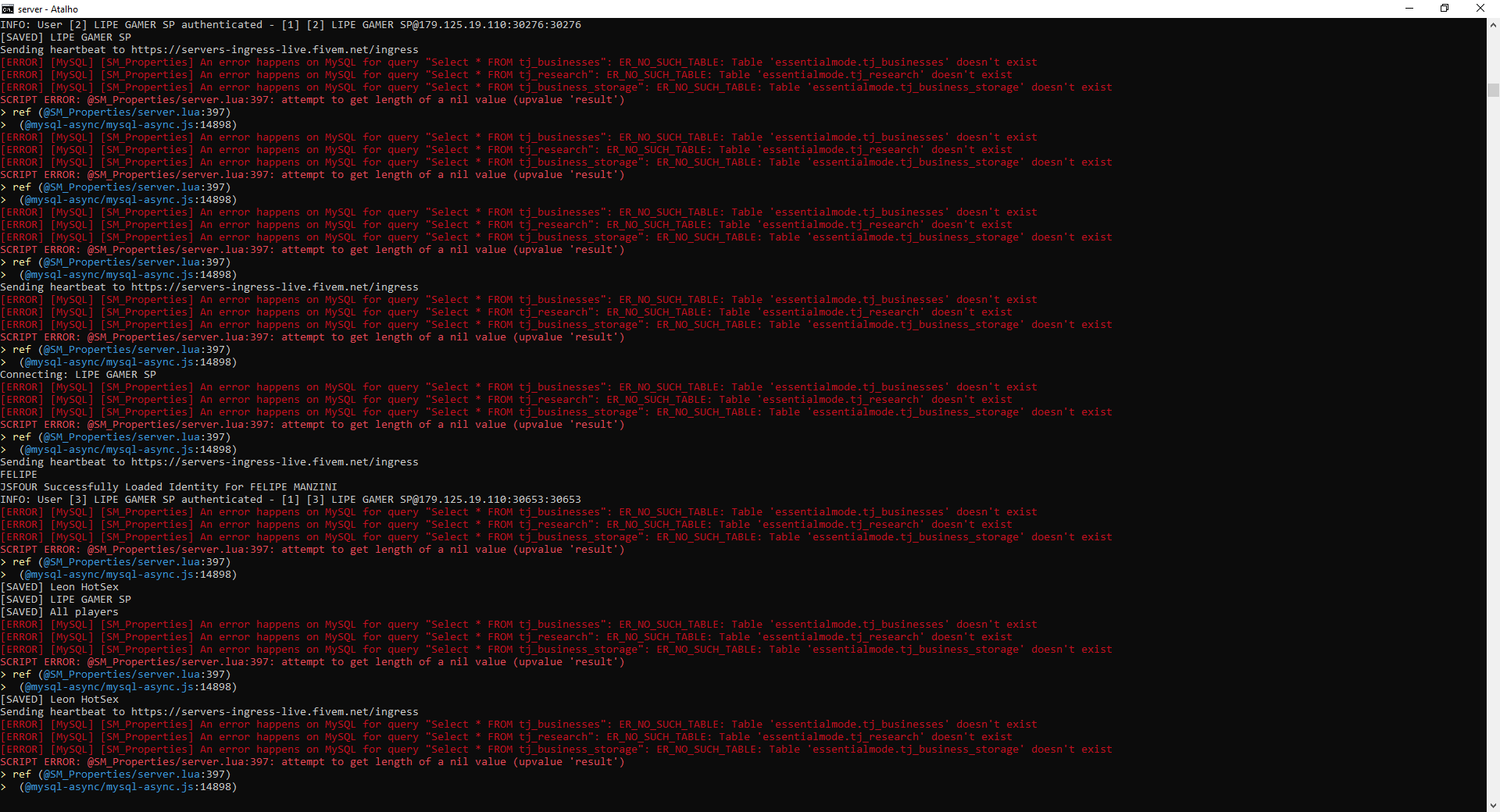1500x812 pixels.
Task: Click the restore-down window button
Action: pyautogui.click(x=1445, y=9)
